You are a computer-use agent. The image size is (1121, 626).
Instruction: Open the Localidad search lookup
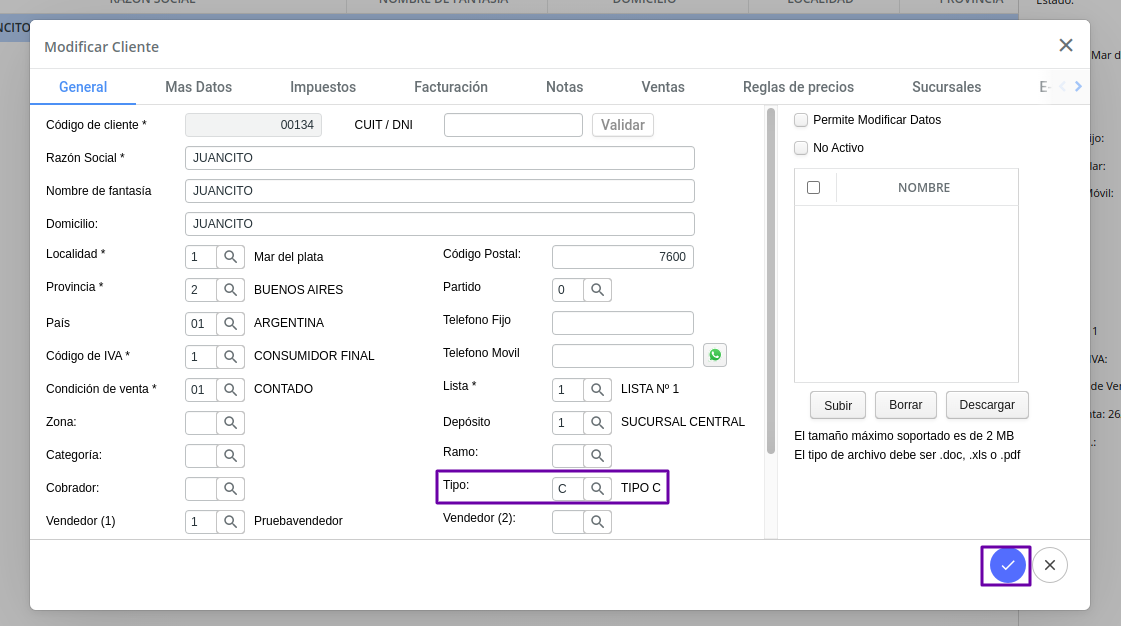[230, 257]
